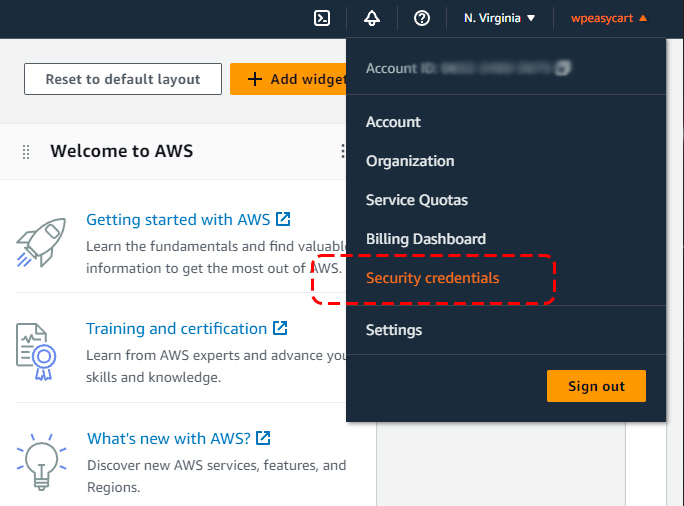Open the Welcome to AWS widget options menu

342,152
